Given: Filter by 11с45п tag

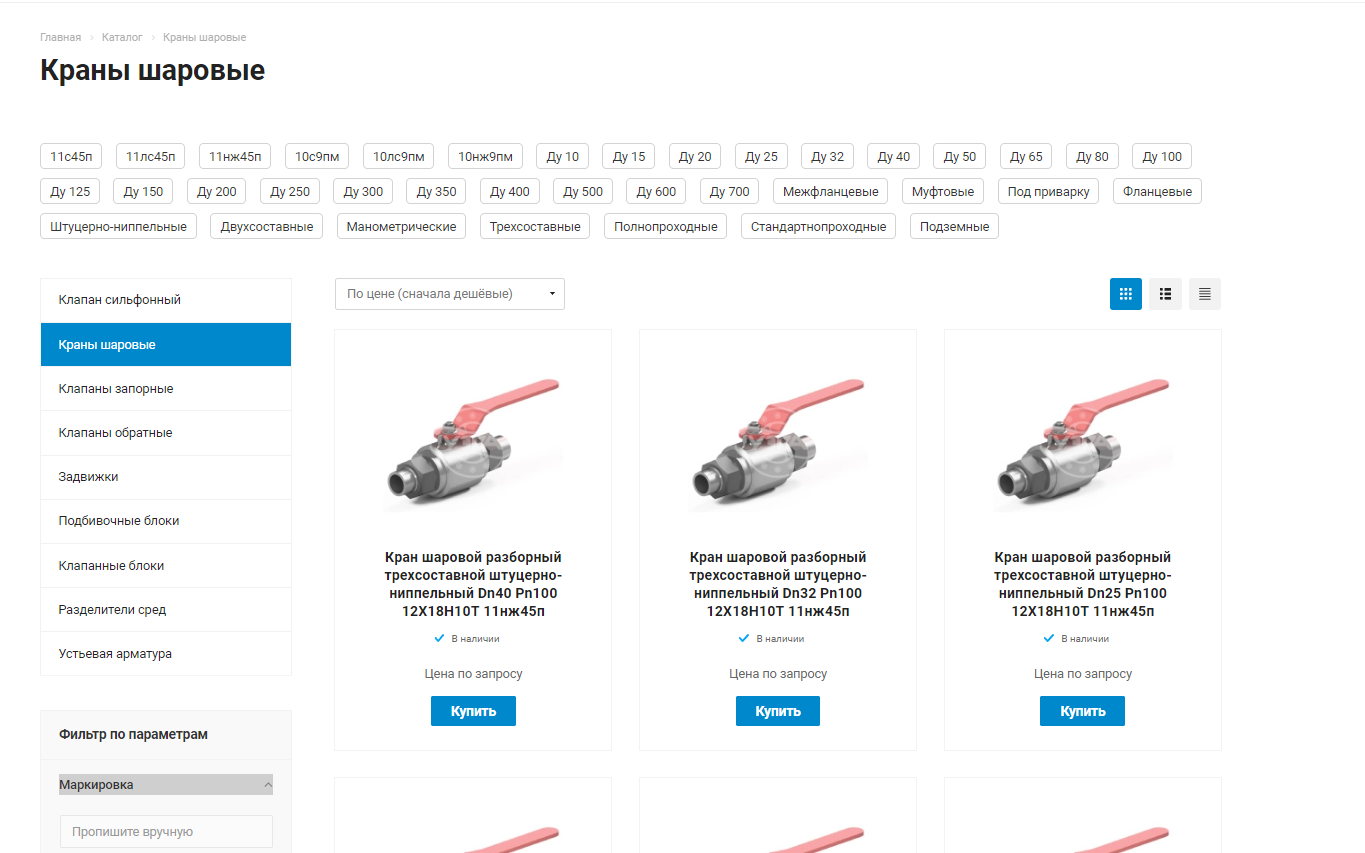Looking at the screenshot, I should click(71, 156).
